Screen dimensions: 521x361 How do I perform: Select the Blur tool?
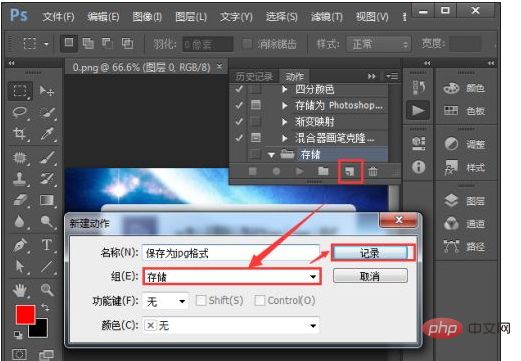click(20, 221)
